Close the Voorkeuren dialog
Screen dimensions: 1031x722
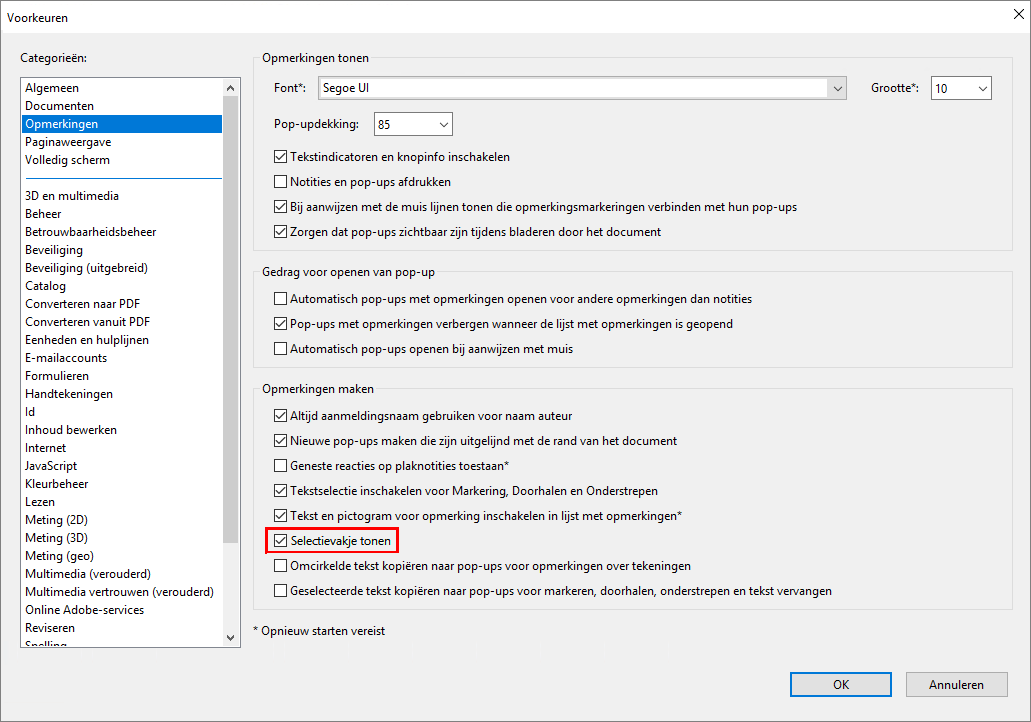point(1019,14)
